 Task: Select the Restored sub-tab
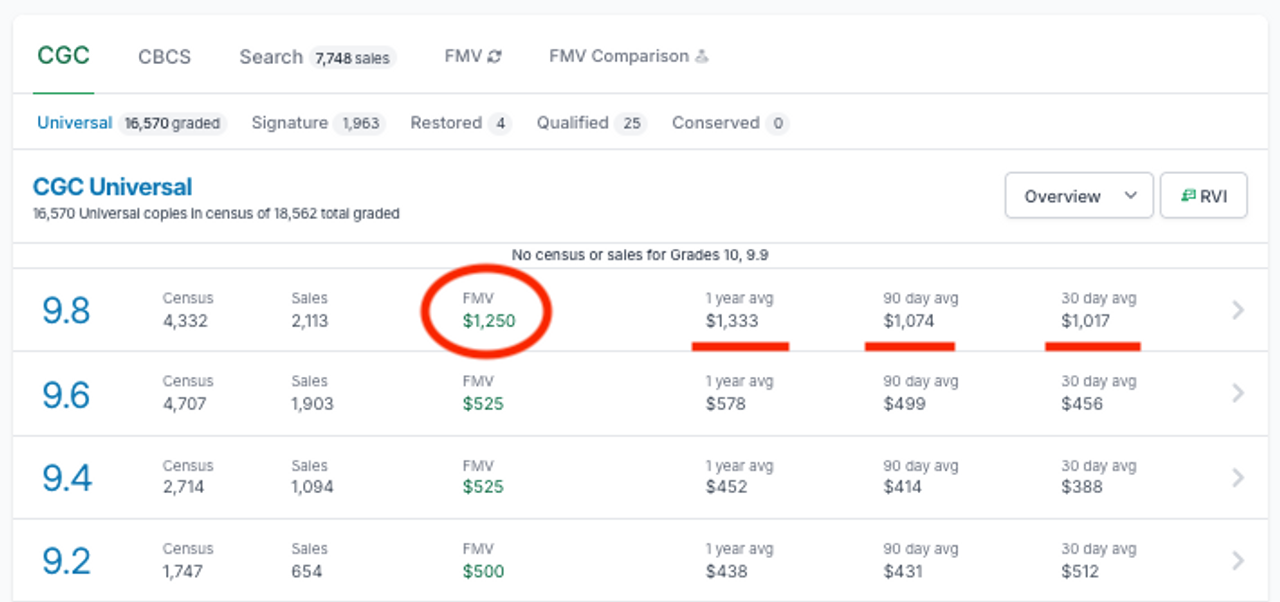(460, 123)
